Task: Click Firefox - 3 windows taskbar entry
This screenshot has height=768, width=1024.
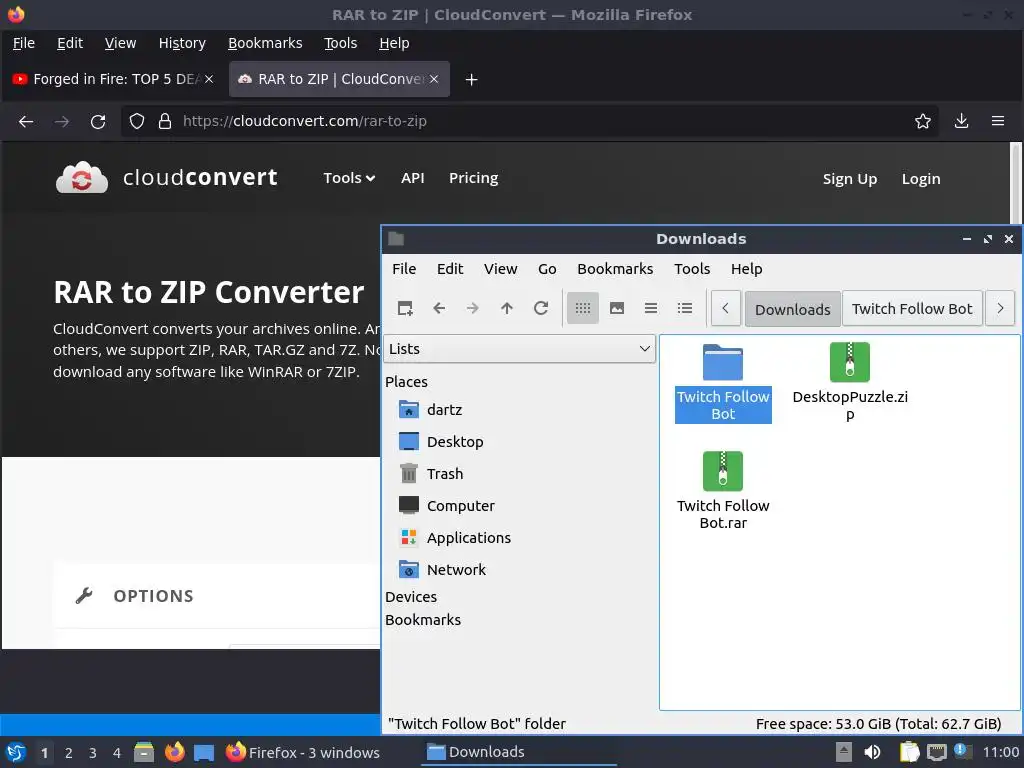Action: pos(302,752)
